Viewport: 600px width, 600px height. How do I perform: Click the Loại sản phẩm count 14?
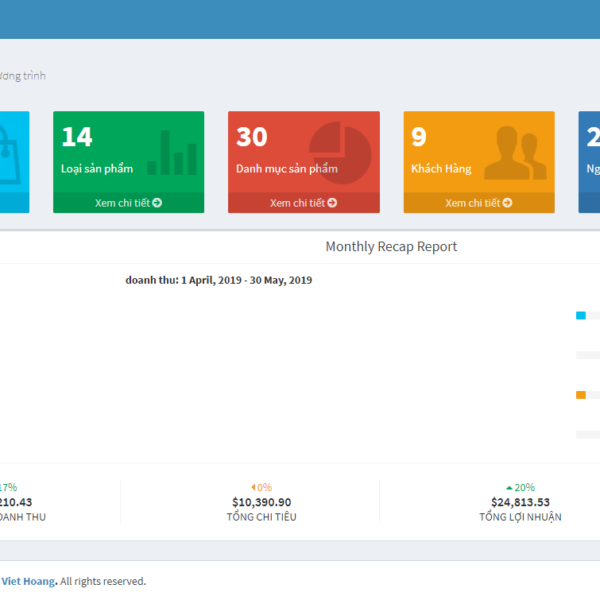point(76,137)
